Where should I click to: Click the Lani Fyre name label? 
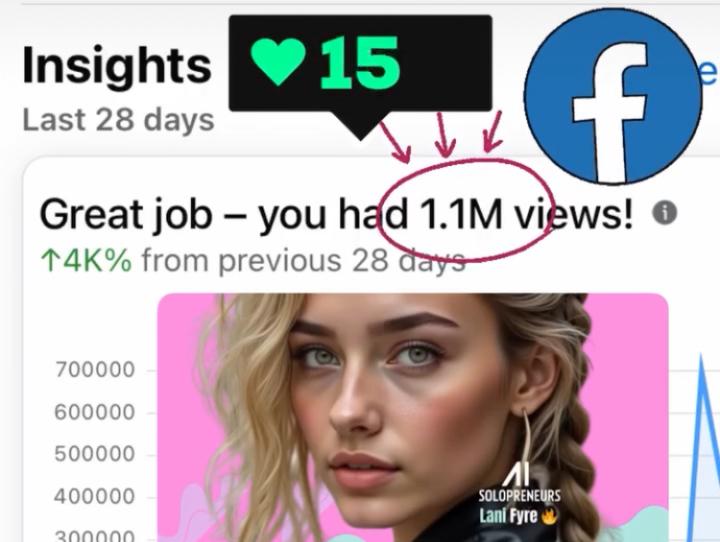[x=508, y=516]
